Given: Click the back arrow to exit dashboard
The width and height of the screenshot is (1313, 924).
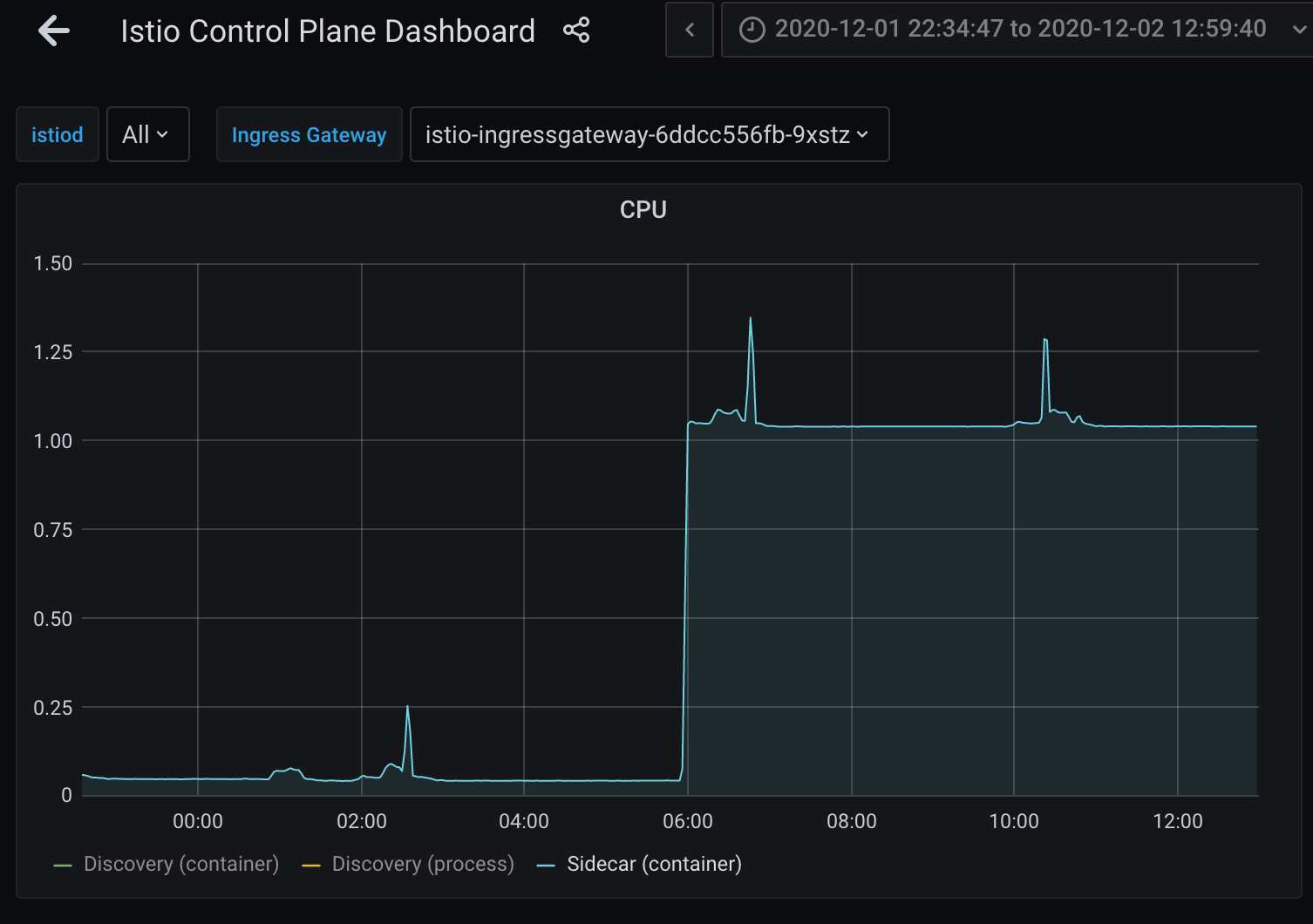Looking at the screenshot, I should pos(54,30).
